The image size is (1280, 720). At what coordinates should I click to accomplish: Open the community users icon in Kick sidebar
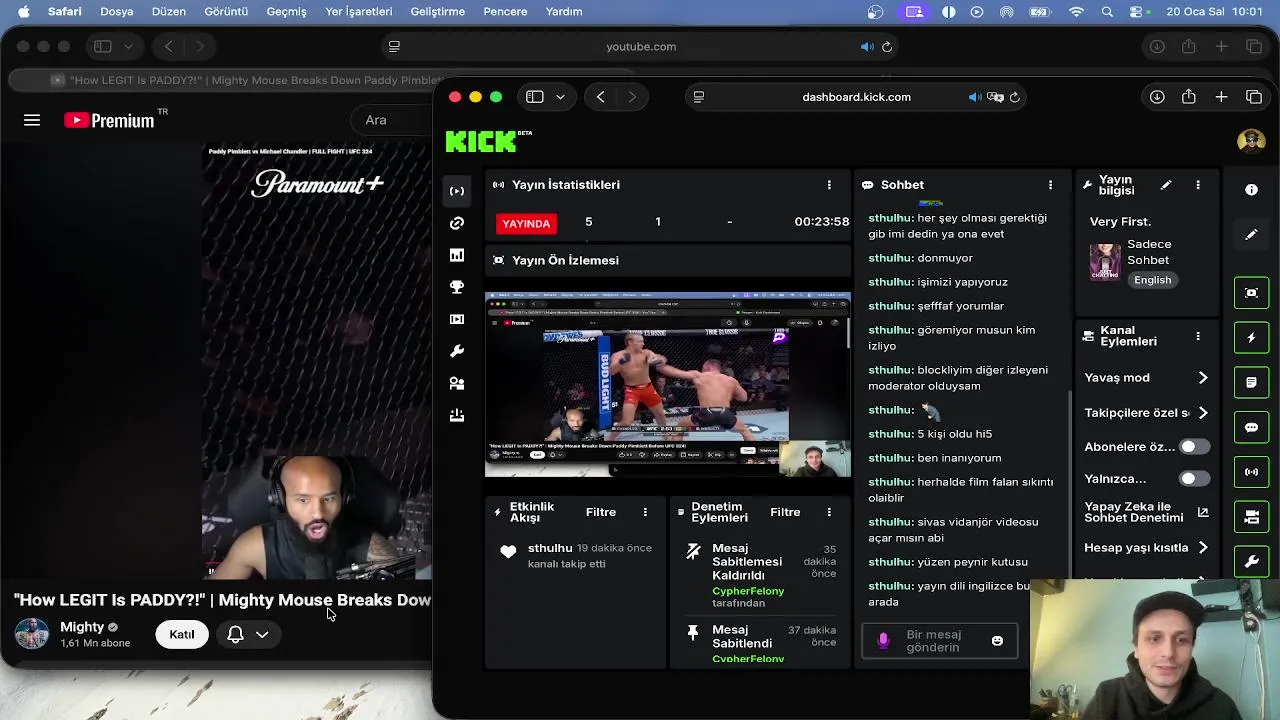(457, 383)
